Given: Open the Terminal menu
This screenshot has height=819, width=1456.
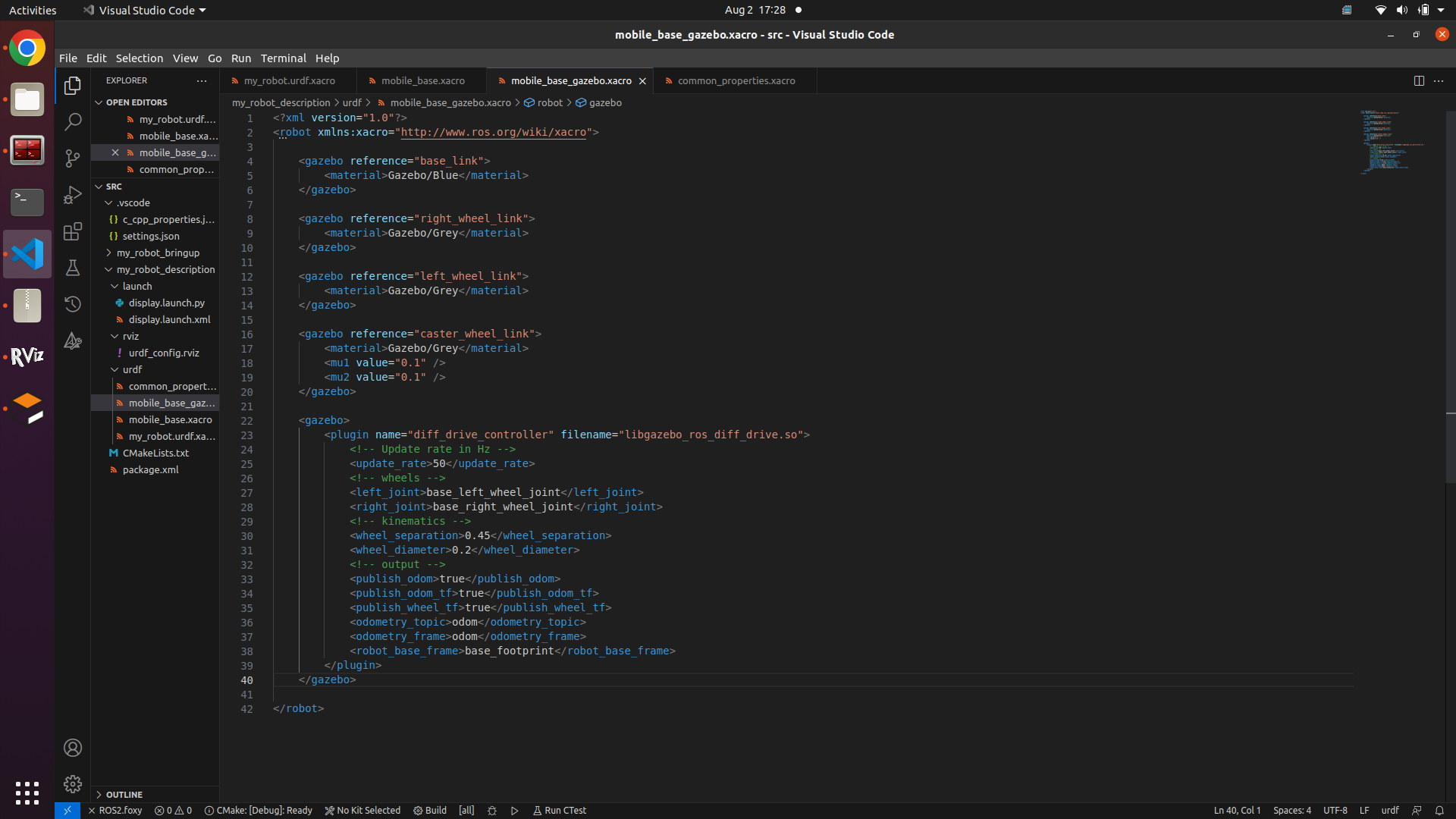Looking at the screenshot, I should (283, 58).
